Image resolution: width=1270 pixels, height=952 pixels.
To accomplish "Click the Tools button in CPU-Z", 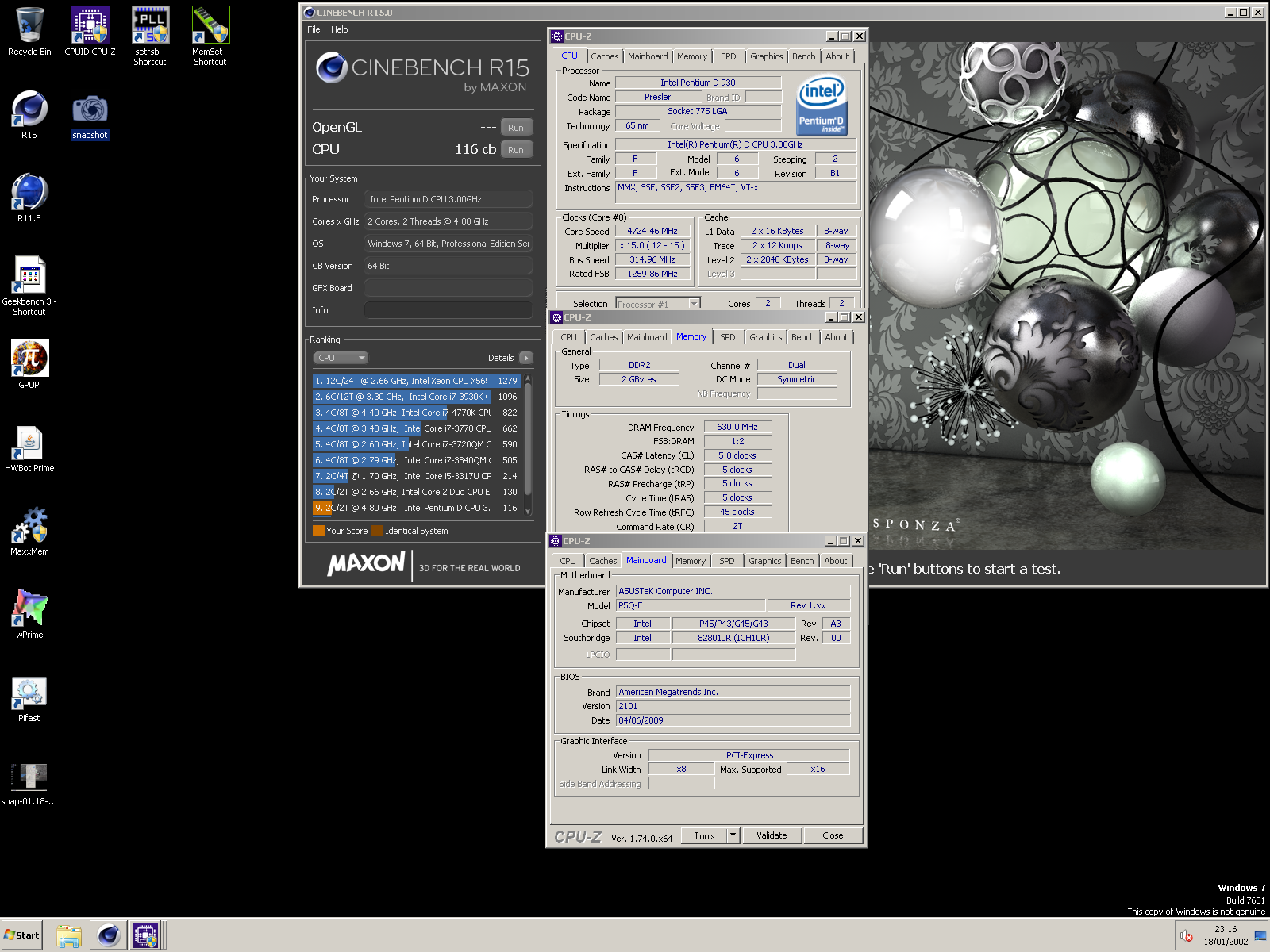I will pyautogui.click(x=704, y=835).
